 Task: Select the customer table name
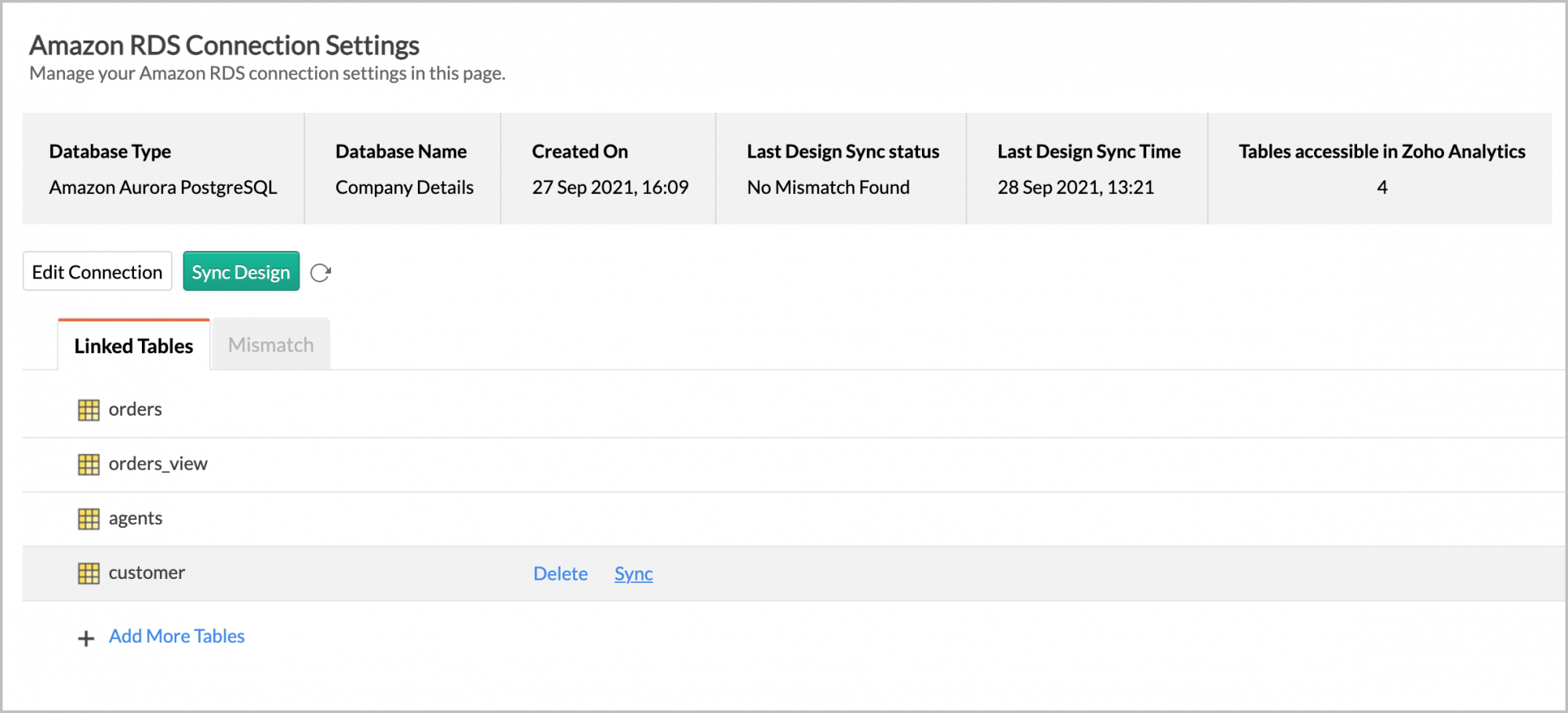coord(147,573)
